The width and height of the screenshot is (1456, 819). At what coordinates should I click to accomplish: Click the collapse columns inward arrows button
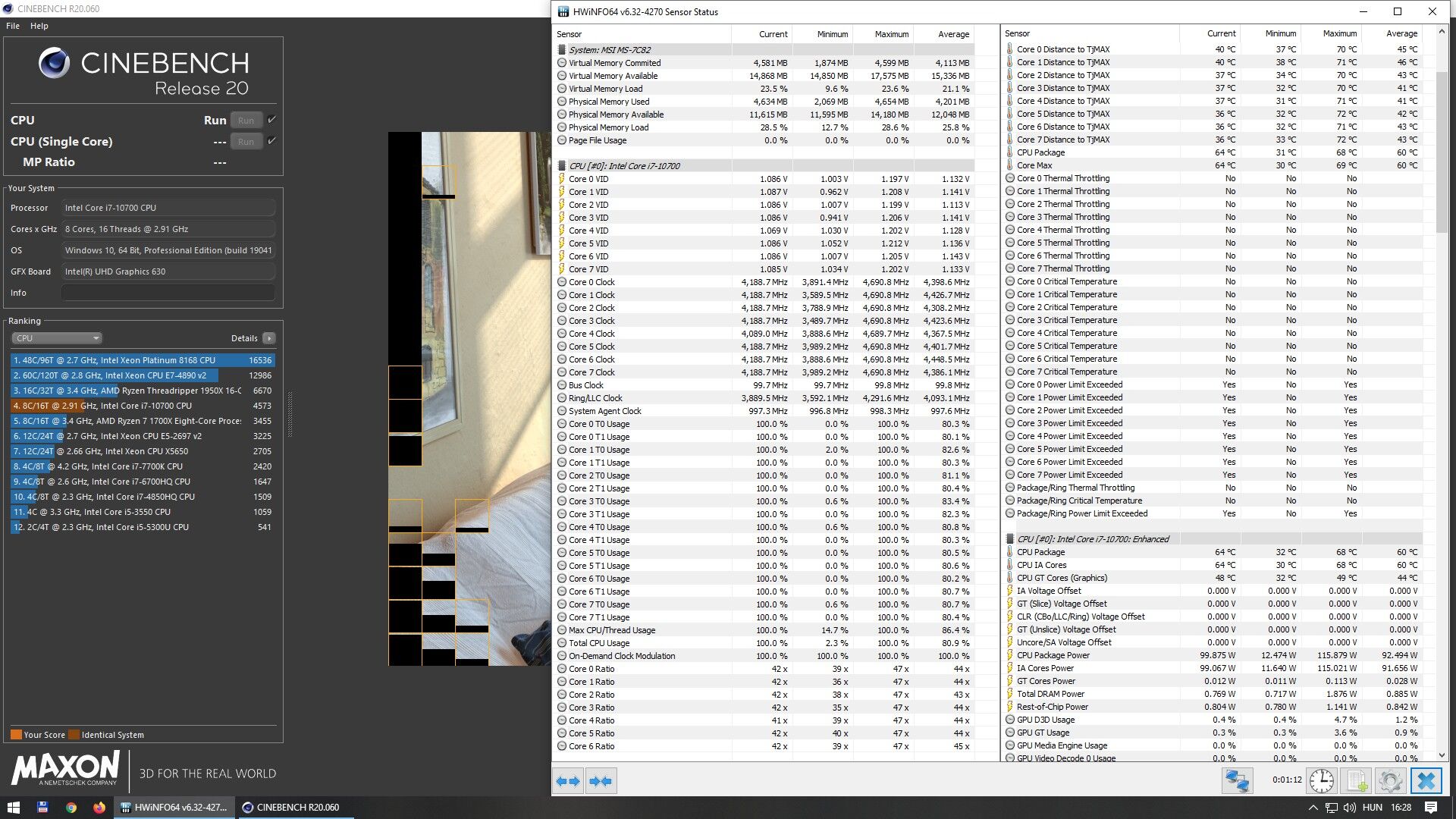coord(601,780)
